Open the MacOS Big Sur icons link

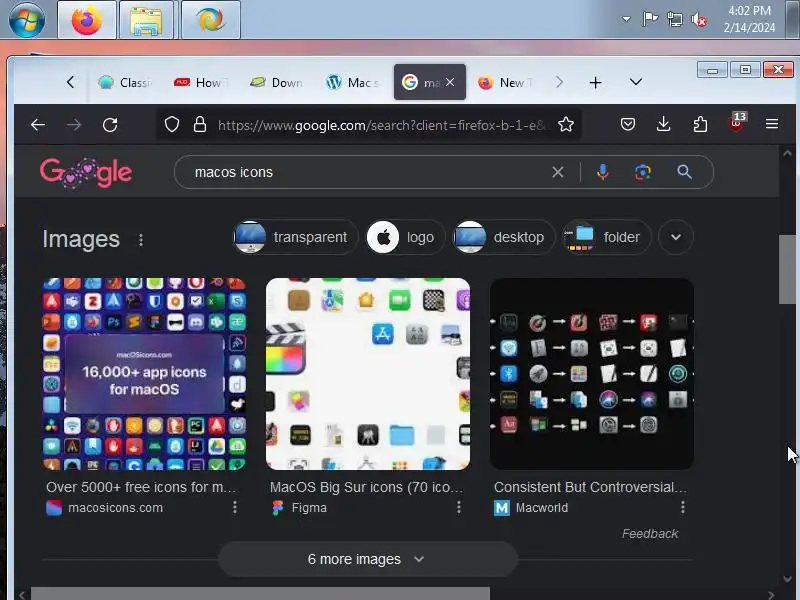click(366, 487)
